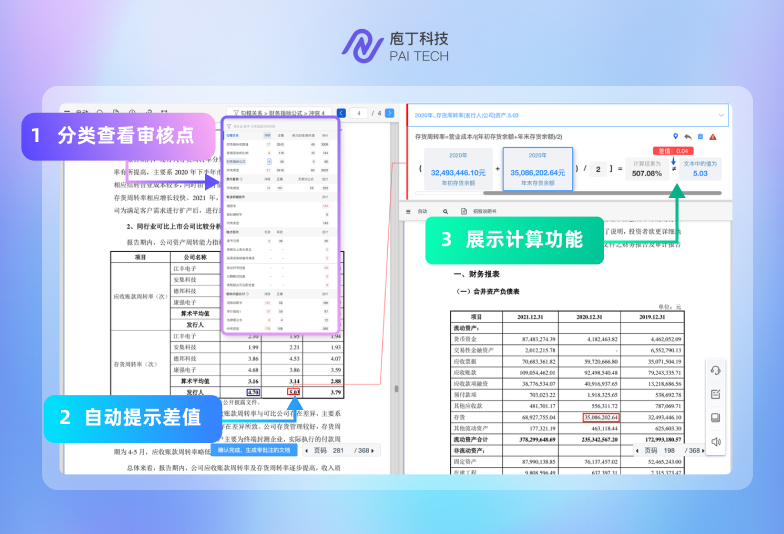
Task: Click the divisor field showing 2
Action: click(598, 169)
